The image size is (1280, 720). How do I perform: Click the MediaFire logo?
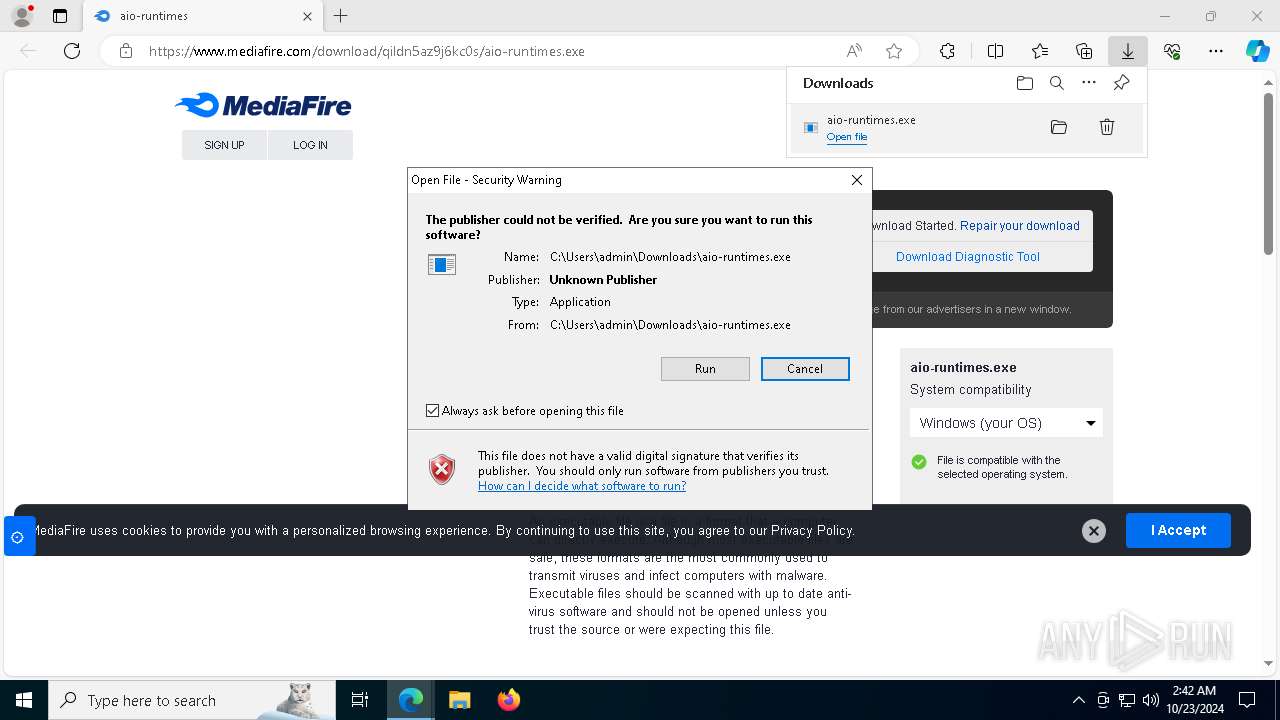(x=263, y=105)
